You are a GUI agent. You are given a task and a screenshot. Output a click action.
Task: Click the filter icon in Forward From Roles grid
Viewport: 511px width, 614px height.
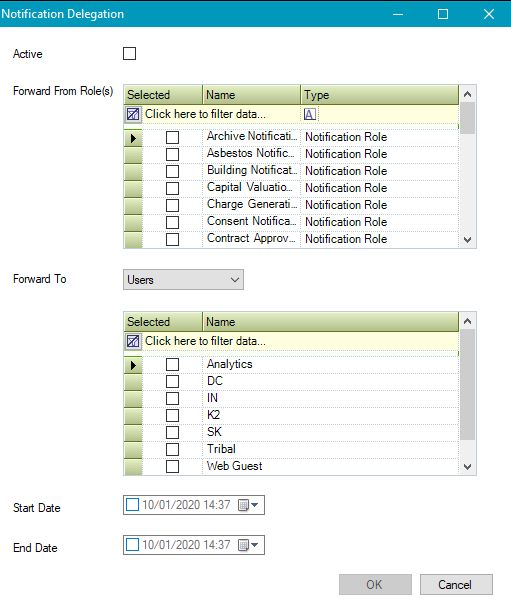point(133,114)
